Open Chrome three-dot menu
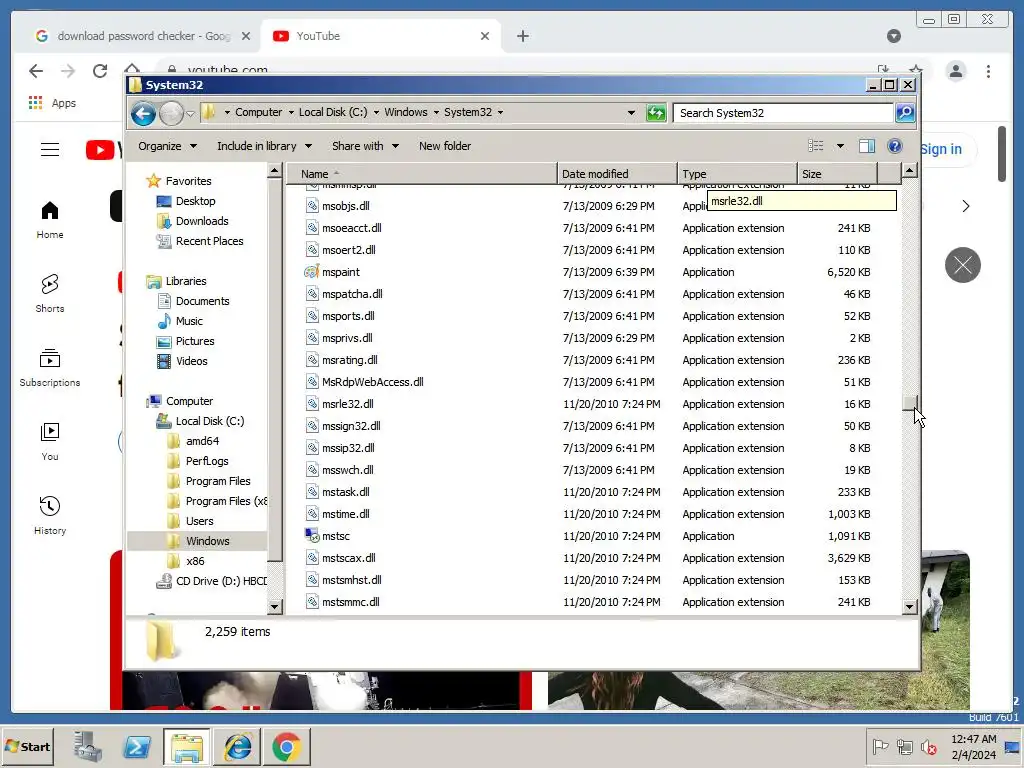The height and width of the screenshot is (768, 1024). click(988, 71)
